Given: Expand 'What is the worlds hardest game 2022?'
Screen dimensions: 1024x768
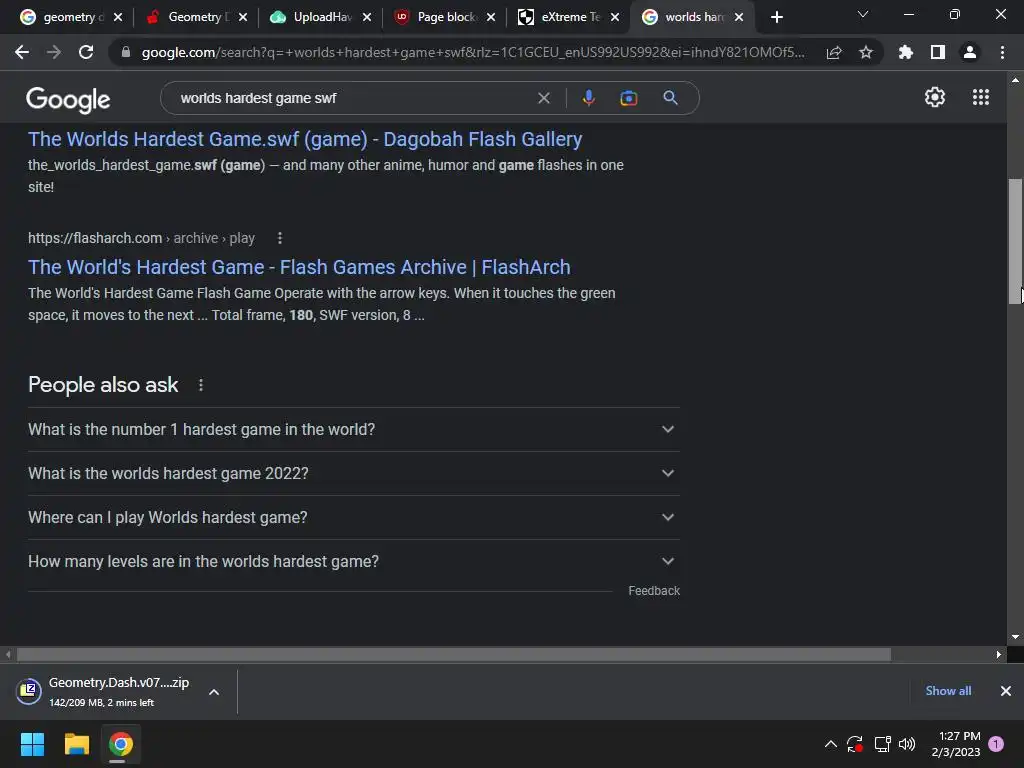Looking at the screenshot, I should [354, 473].
